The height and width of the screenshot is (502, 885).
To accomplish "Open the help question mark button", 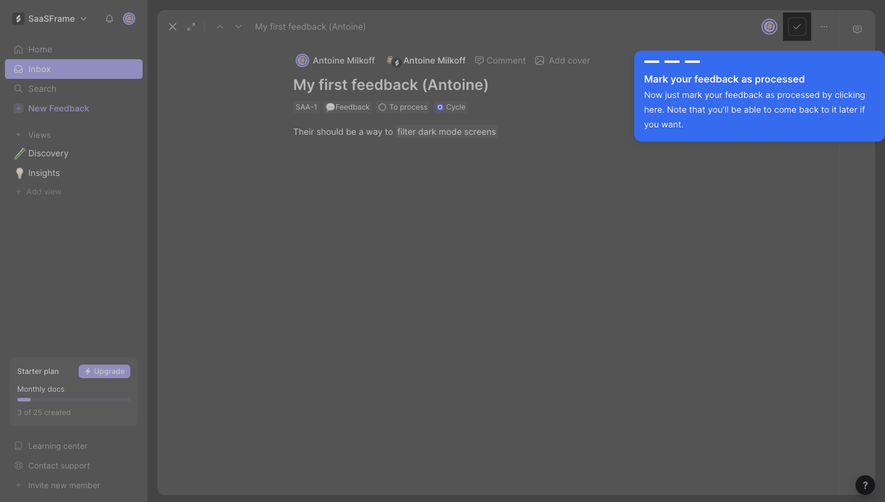I will (x=865, y=484).
